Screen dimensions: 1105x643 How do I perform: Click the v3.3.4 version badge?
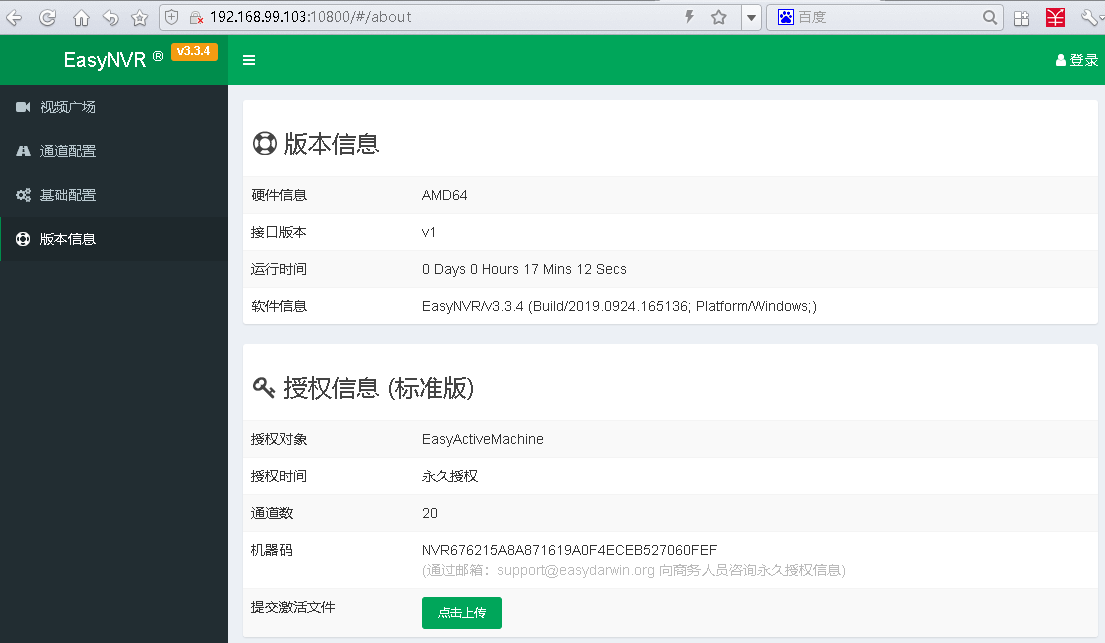click(x=194, y=51)
